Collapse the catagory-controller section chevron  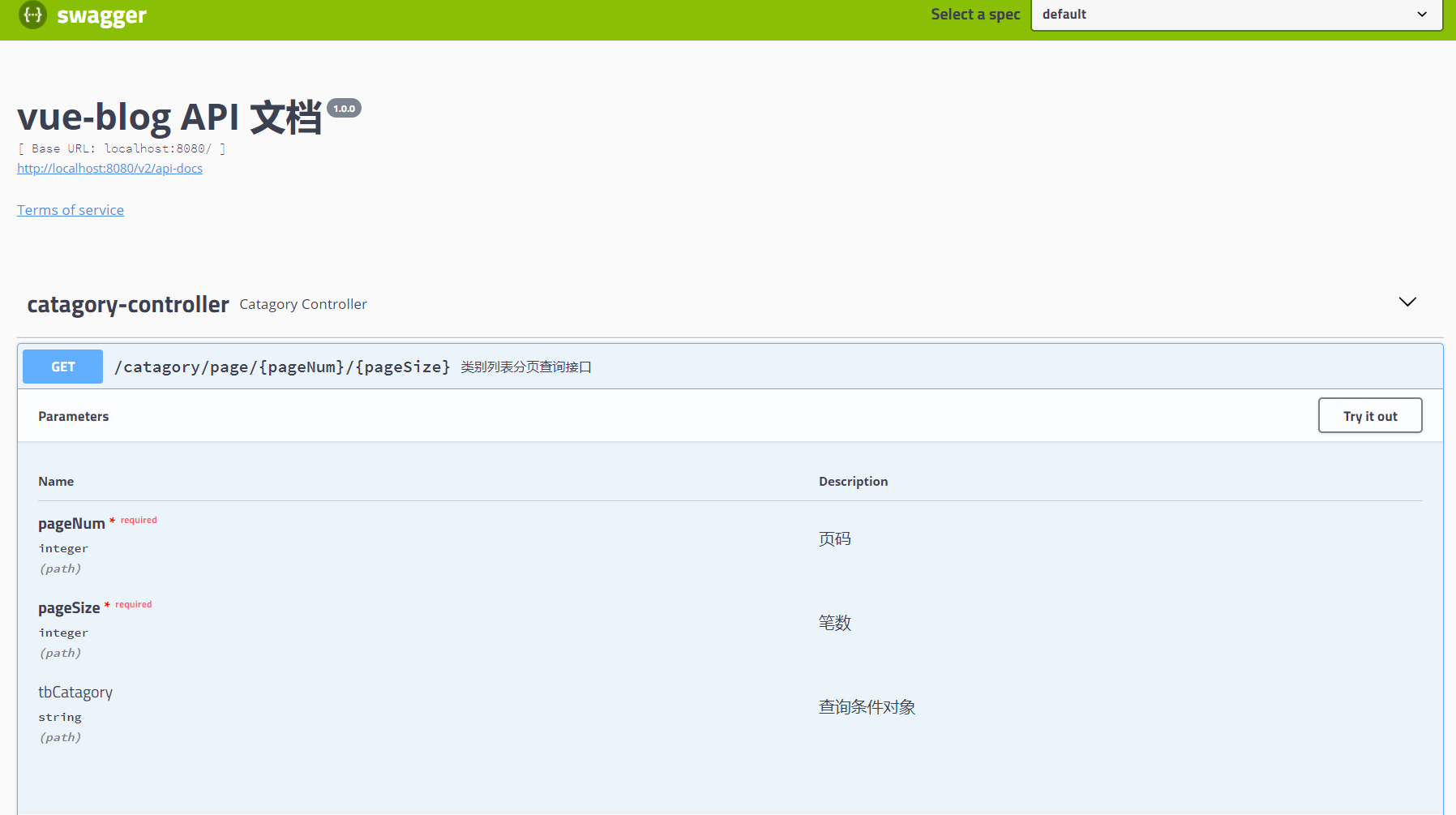coord(1407,302)
